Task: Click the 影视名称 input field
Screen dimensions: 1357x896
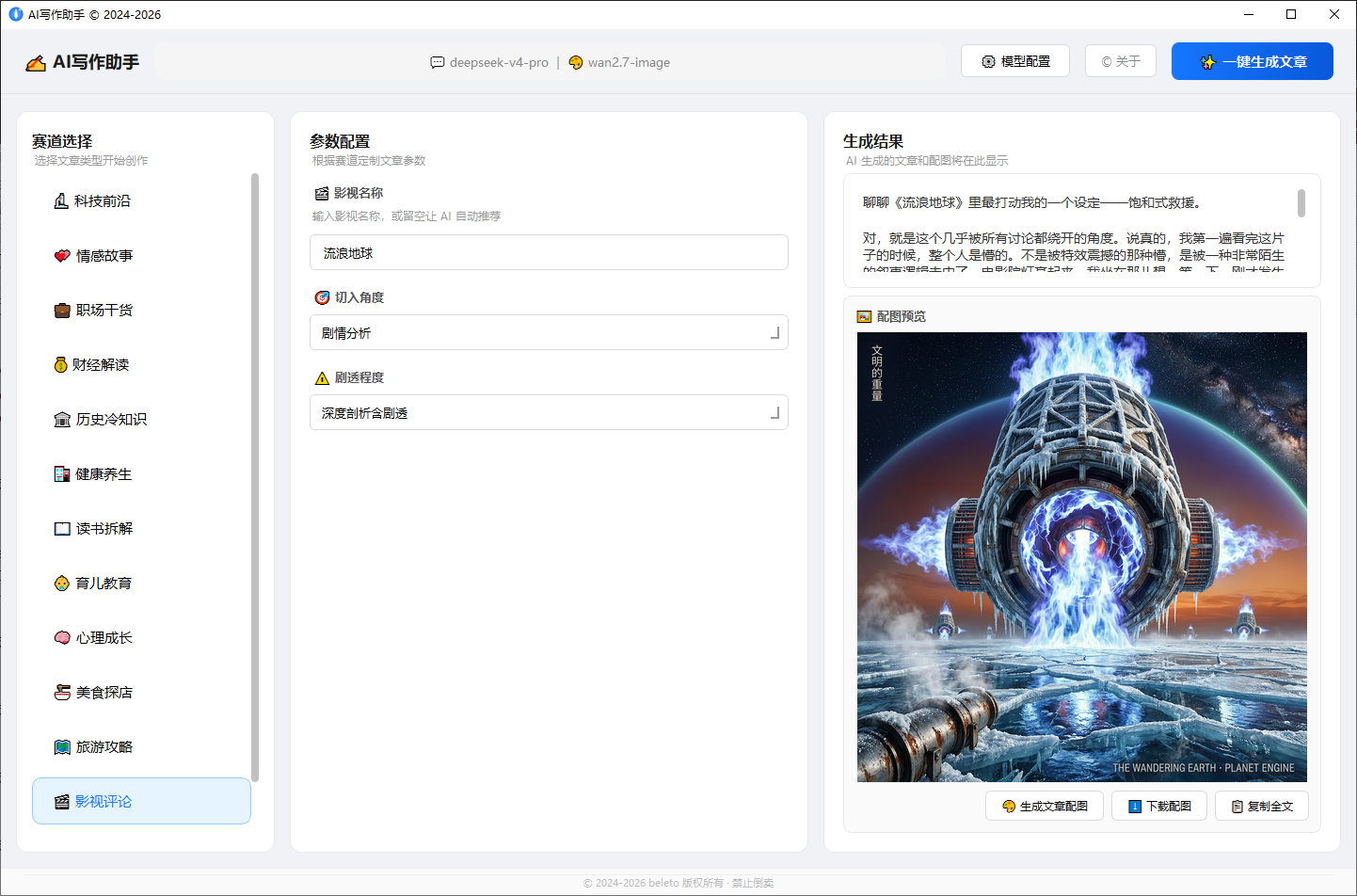Action: click(549, 252)
